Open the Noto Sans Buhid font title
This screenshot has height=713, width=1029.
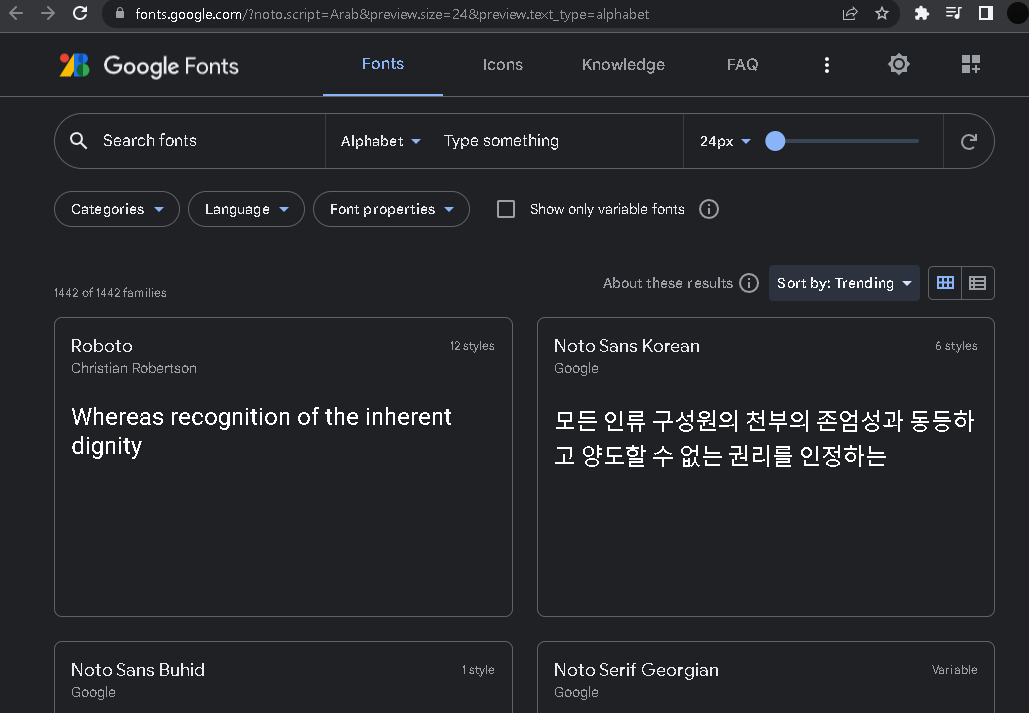pyautogui.click(x=138, y=670)
